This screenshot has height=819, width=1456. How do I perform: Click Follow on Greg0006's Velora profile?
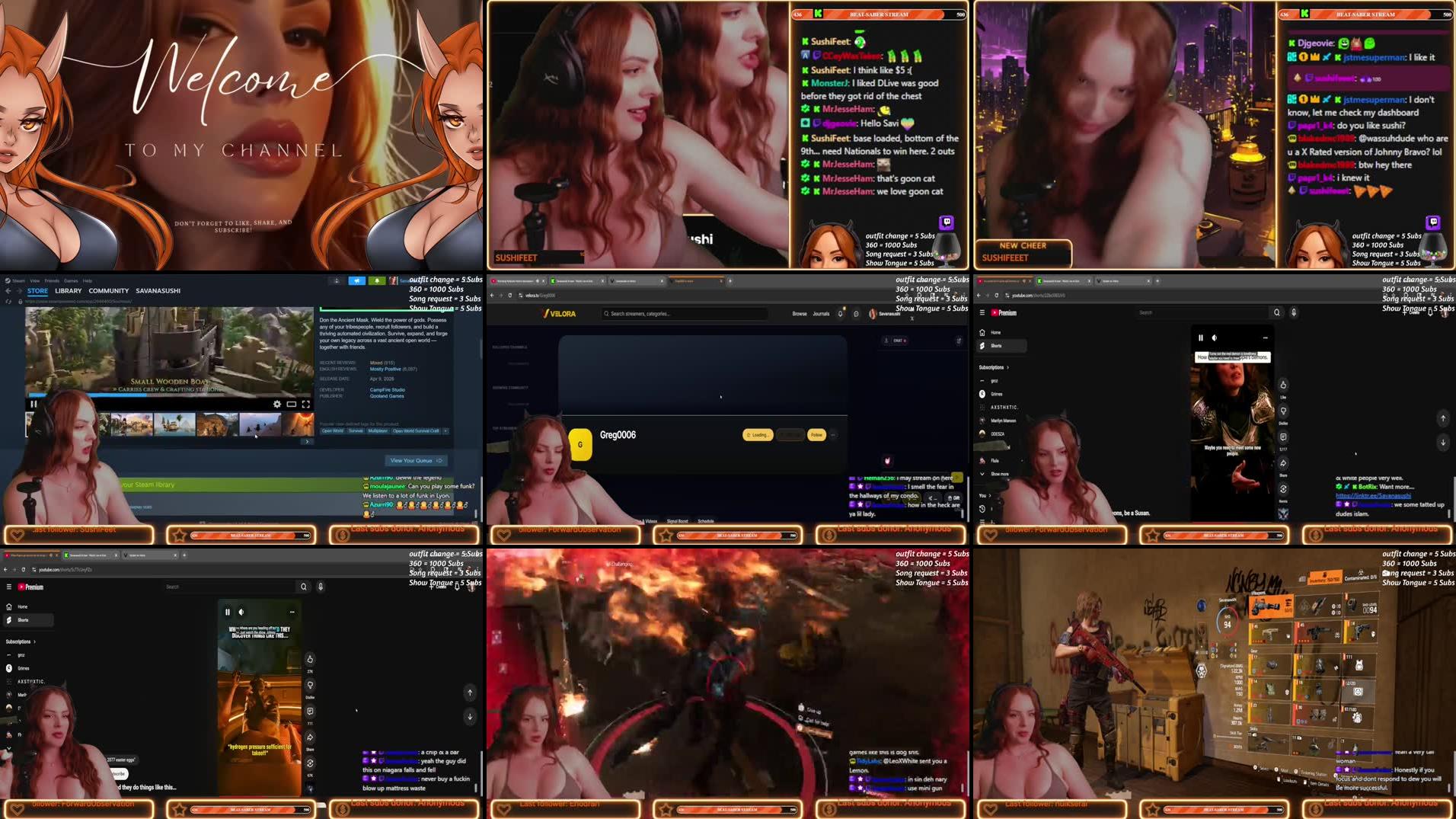coord(816,435)
